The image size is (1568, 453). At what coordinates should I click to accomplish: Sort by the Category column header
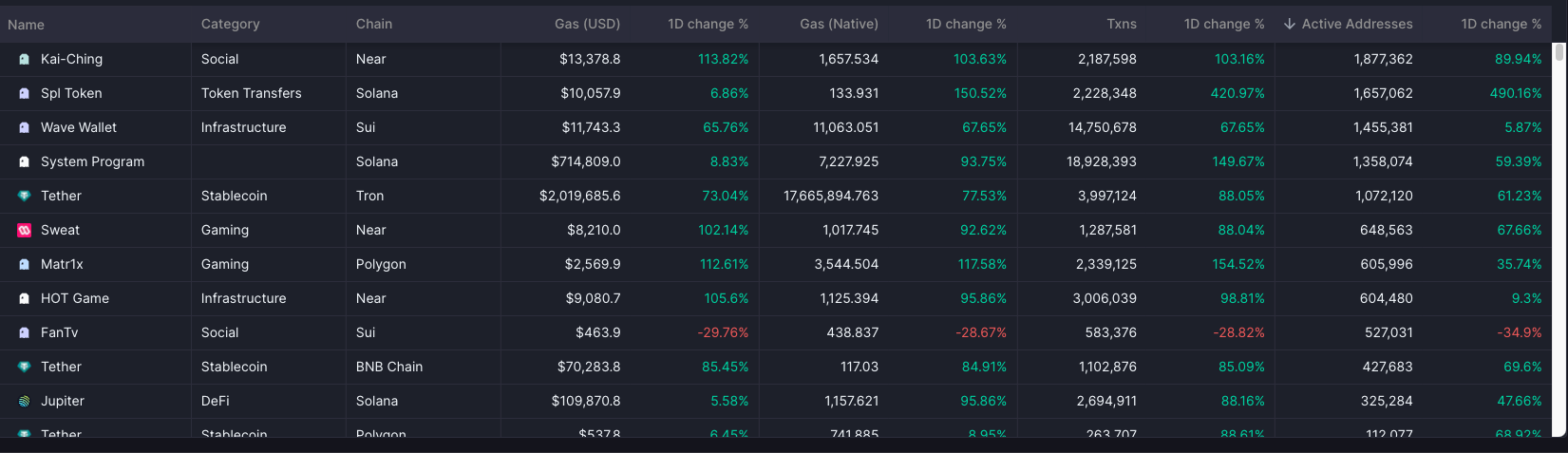point(230,24)
